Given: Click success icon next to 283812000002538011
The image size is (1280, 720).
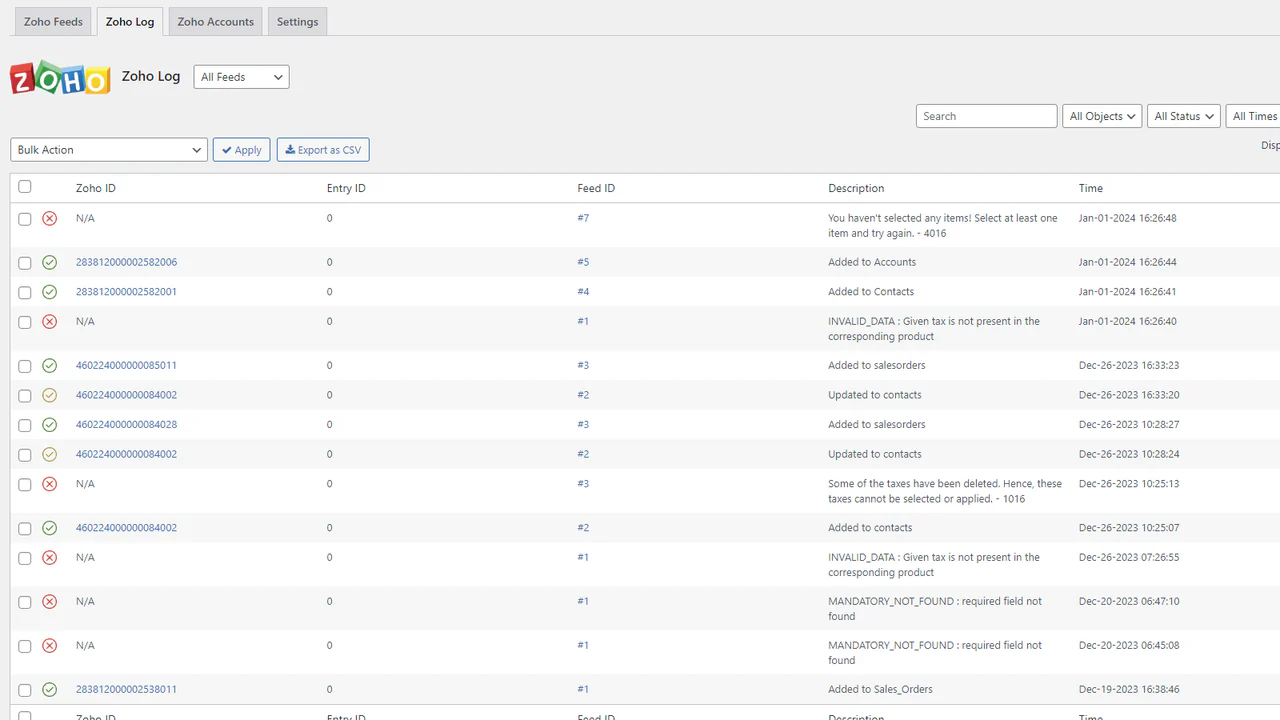Looking at the screenshot, I should 50,689.
